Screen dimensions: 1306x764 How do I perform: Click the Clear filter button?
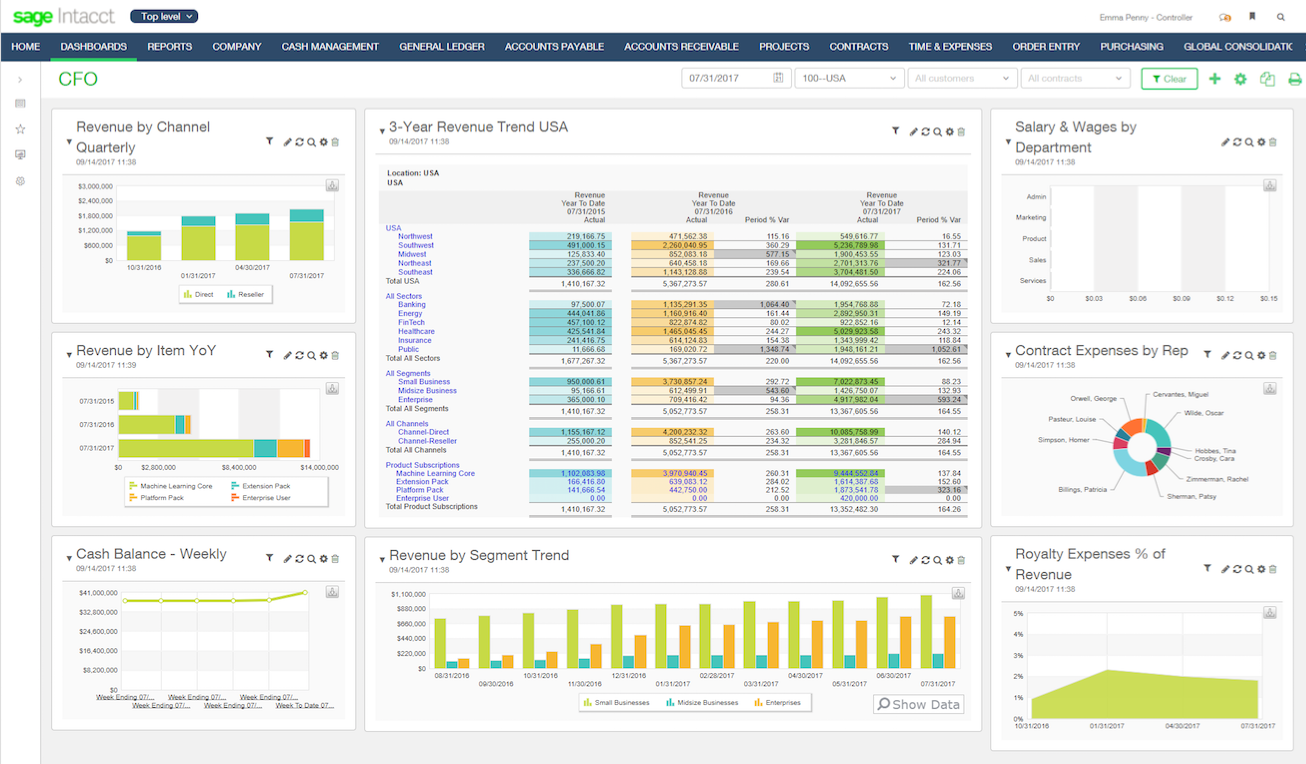click(x=1169, y=78)
